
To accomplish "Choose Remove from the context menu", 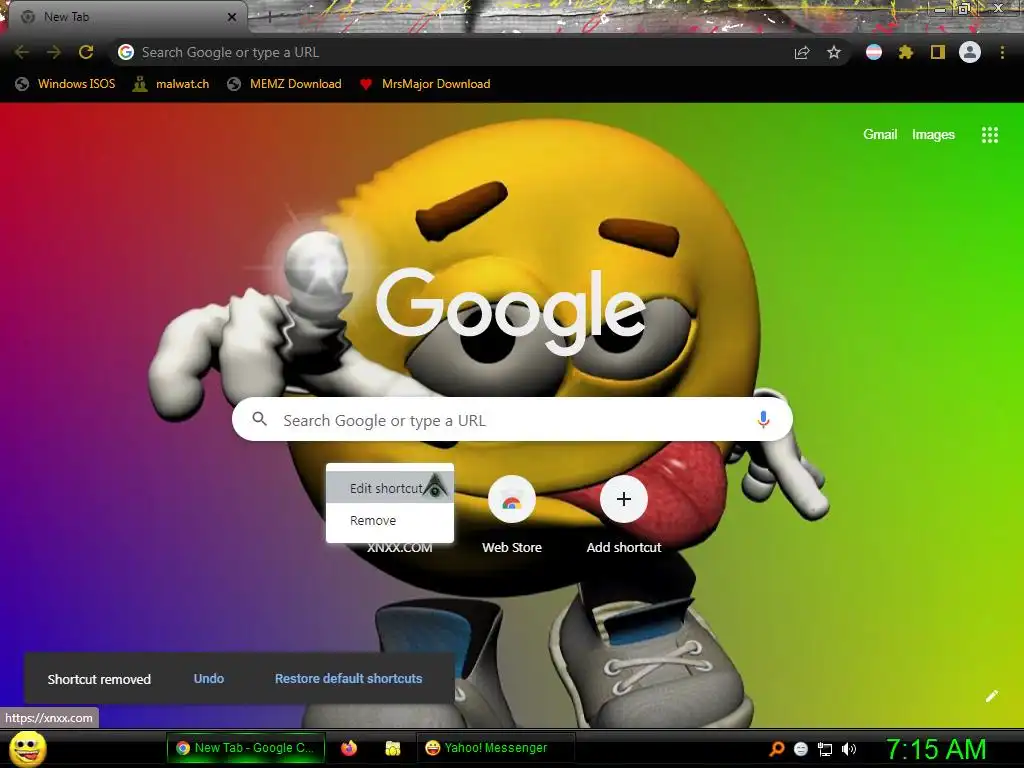I will (x=390, y=520).
